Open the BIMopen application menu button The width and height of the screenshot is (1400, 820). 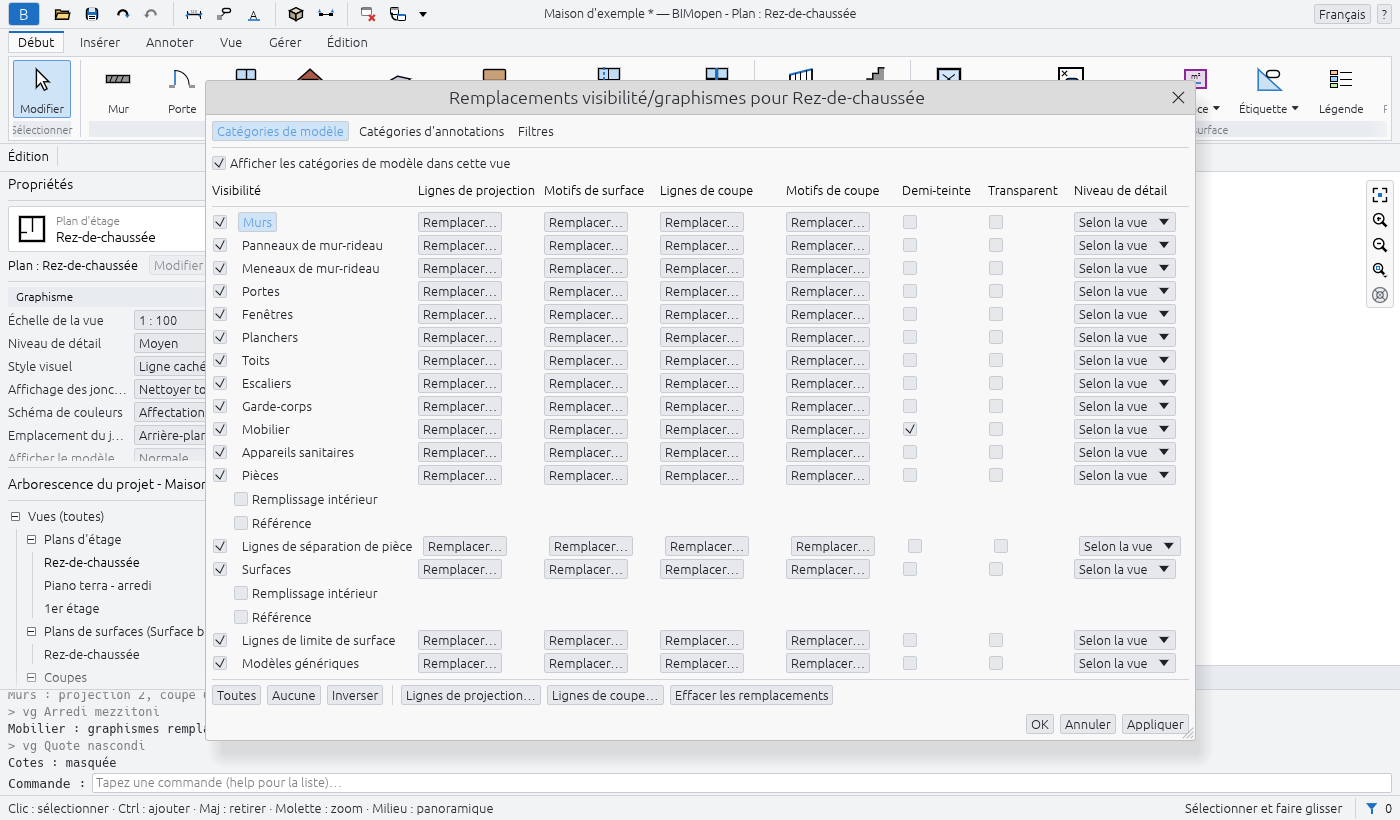click(24, 14)
